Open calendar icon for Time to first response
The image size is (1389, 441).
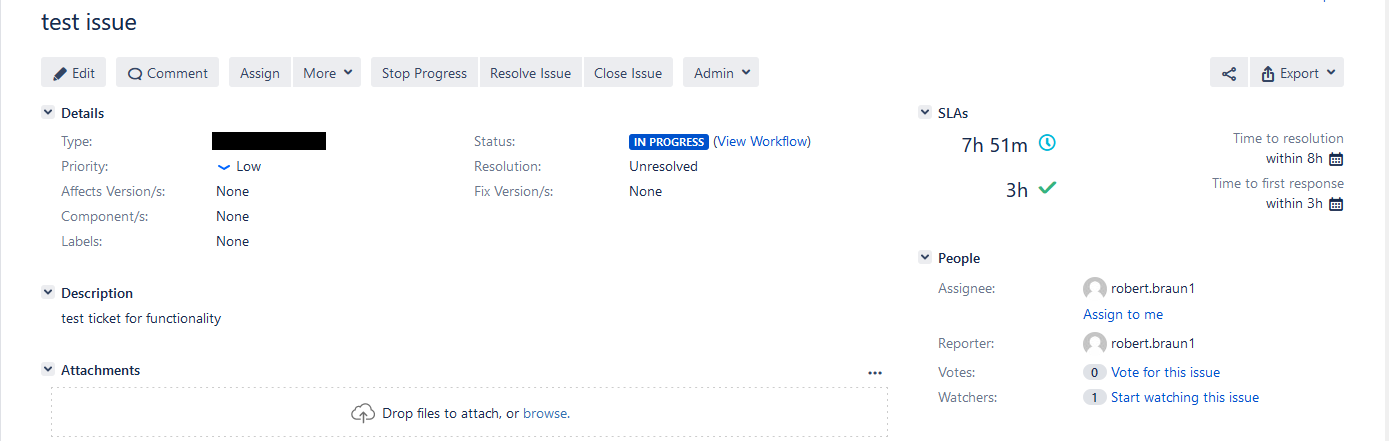[1336, 204]
